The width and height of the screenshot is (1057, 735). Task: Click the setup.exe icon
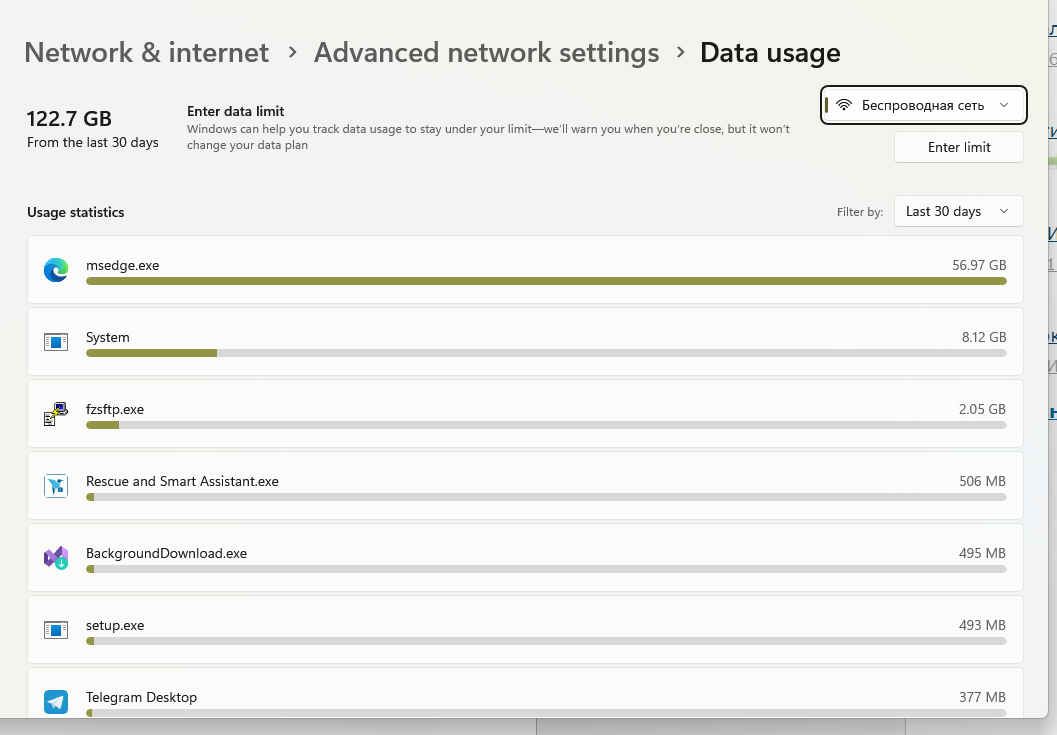click(x=56, y=630)
